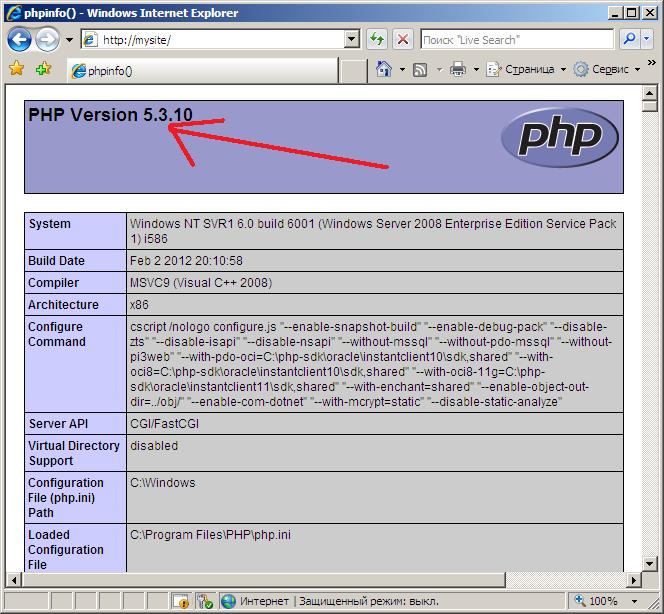This screenshot has width=664, height=614.
Task: Expand the Home button dropdown arrow
Action: (402, 69)
